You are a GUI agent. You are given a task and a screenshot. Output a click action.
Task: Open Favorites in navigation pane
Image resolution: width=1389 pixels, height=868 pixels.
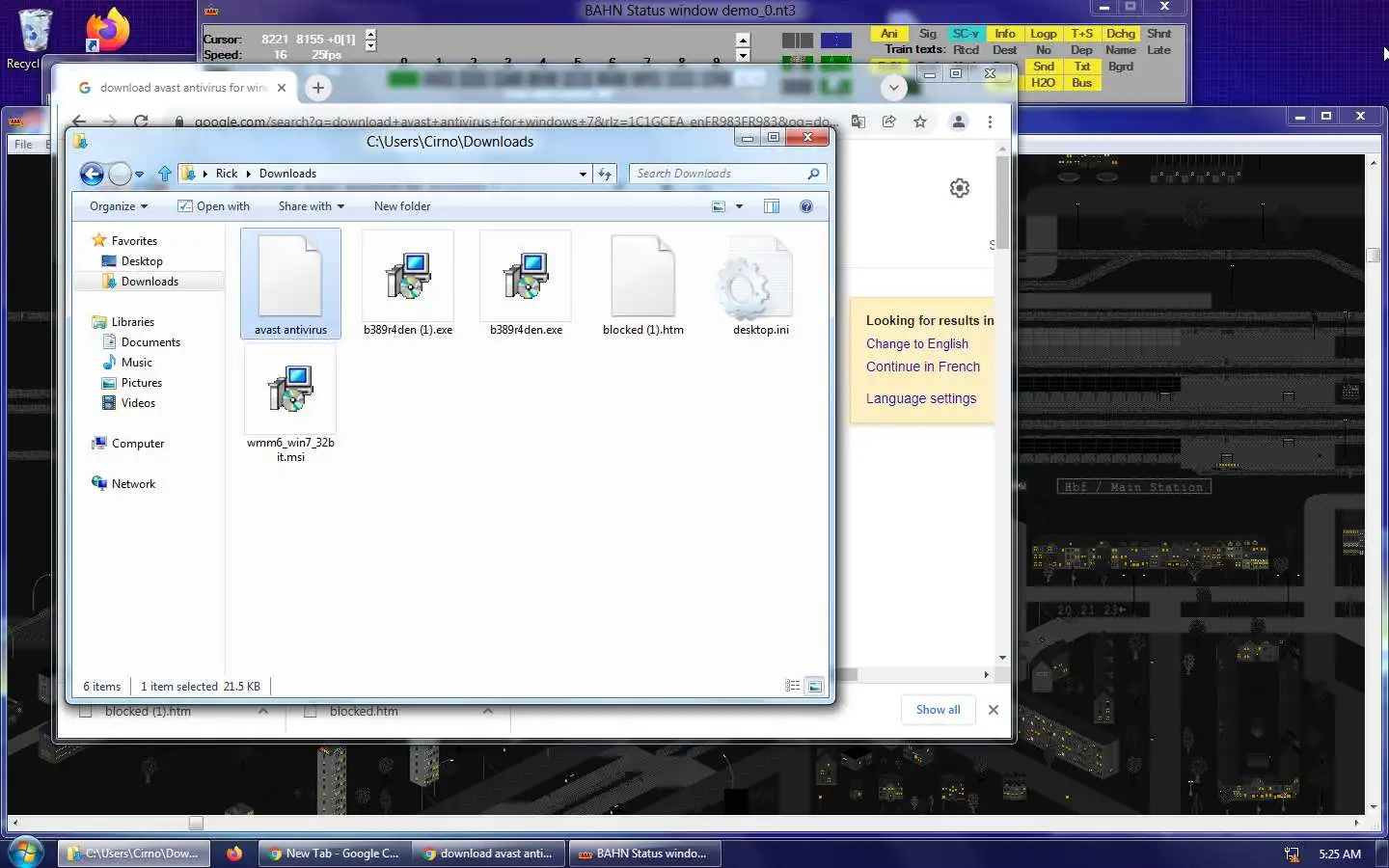point(134,241)
